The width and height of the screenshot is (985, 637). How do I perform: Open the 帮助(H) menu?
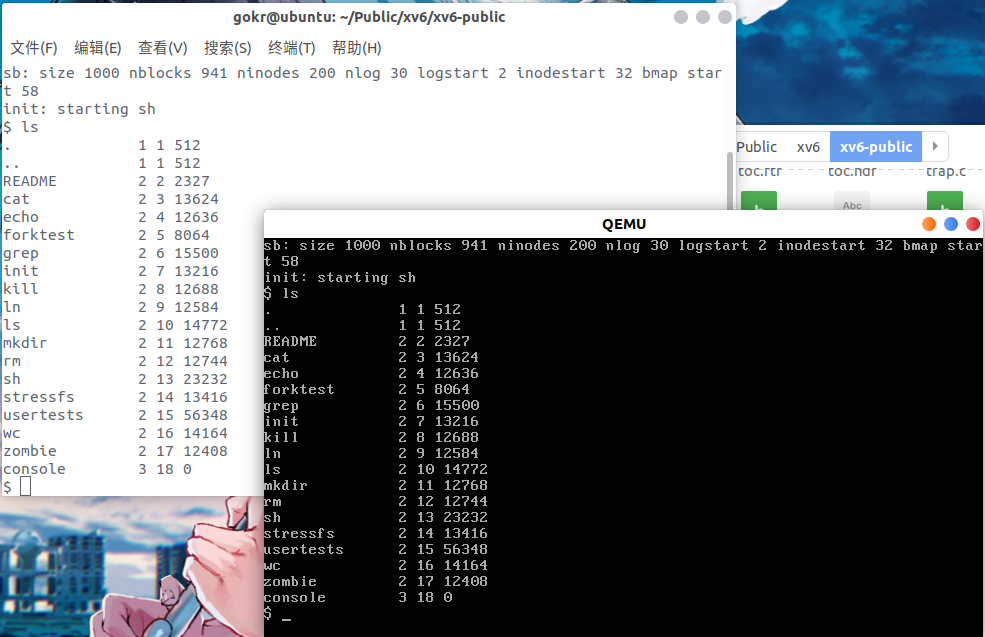356,48
